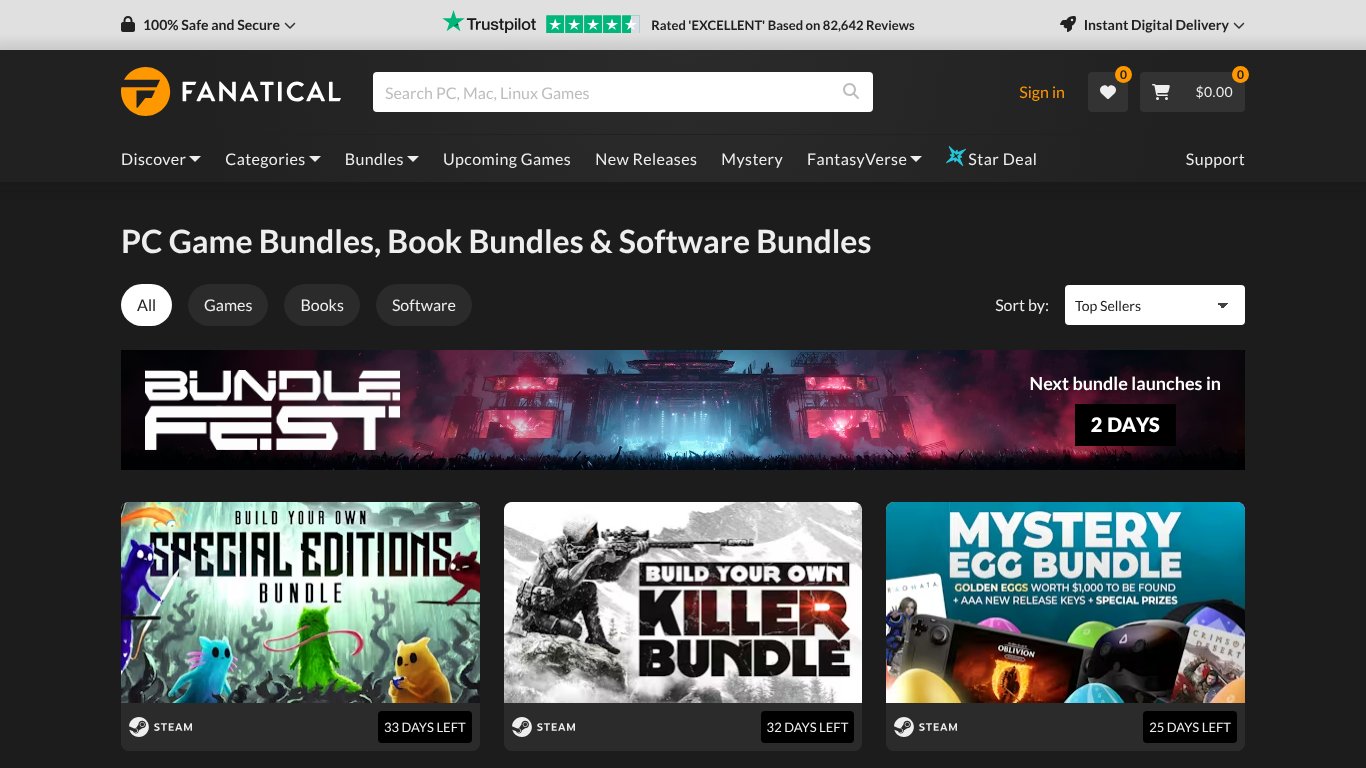This screenshot has width=1366, height=768.
Task: Click the search magnifier icon
Action: point(851,92)
